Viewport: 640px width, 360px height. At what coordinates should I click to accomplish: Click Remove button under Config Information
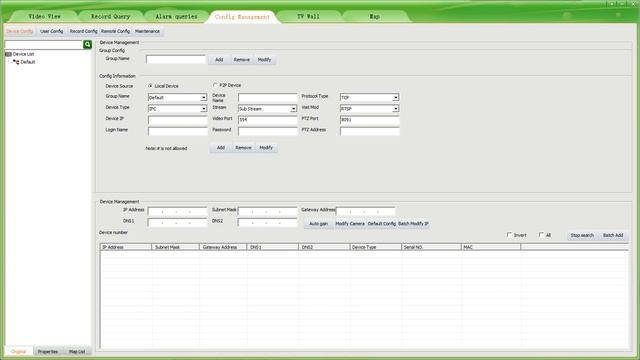tap(243, 147)
